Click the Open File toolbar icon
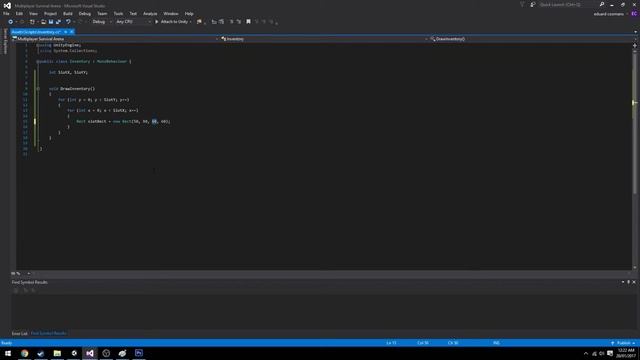Screen dimensions: 640x360 pyautogui.click(x=43, y=22)
